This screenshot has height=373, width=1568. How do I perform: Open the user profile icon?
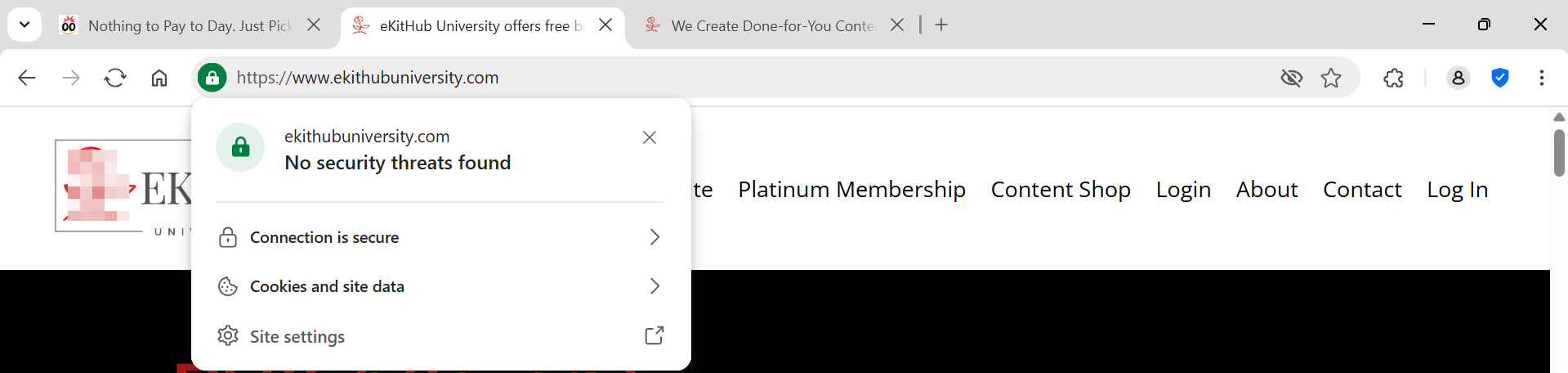1458,78
